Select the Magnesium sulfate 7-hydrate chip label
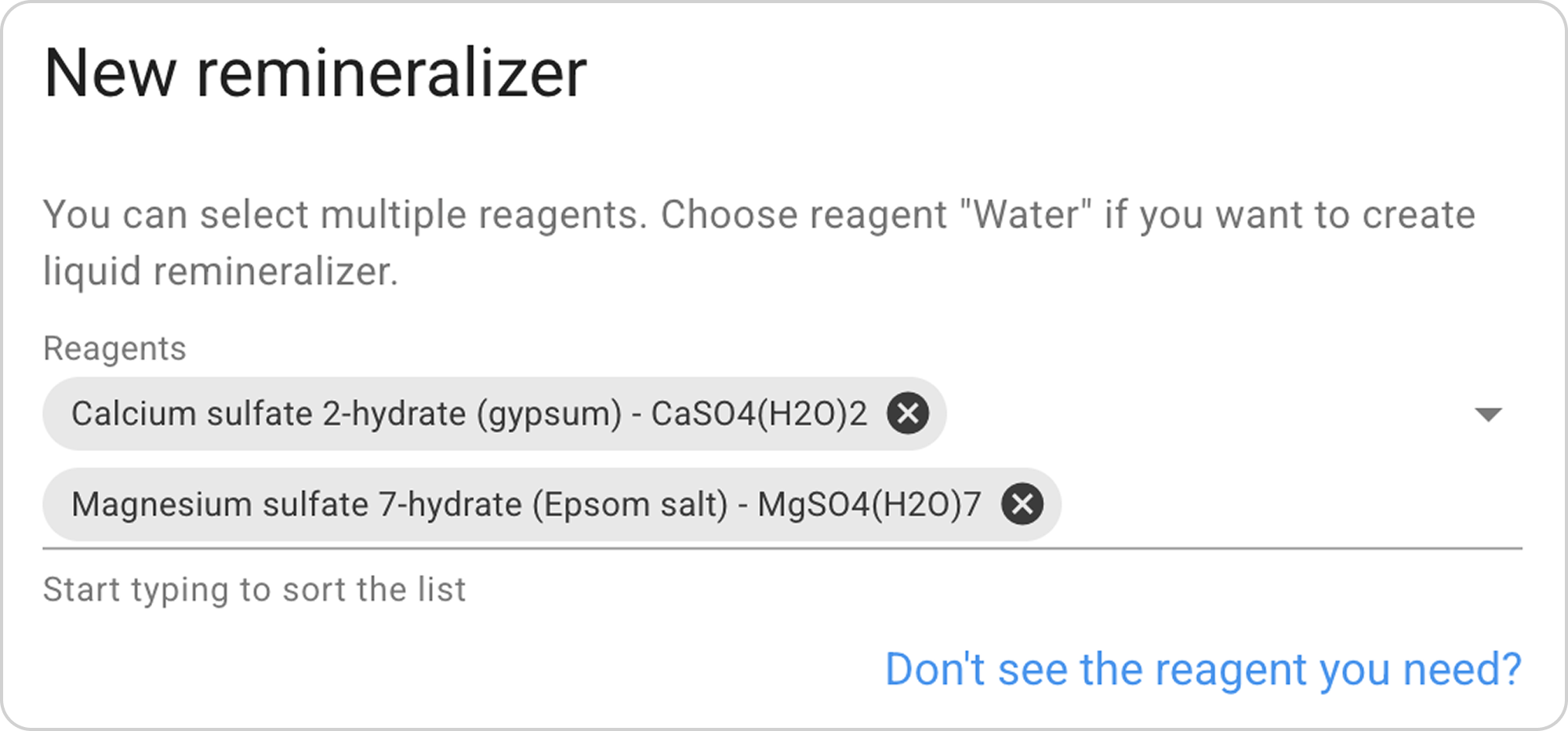1568x731 pixels. tap(525, 504)
